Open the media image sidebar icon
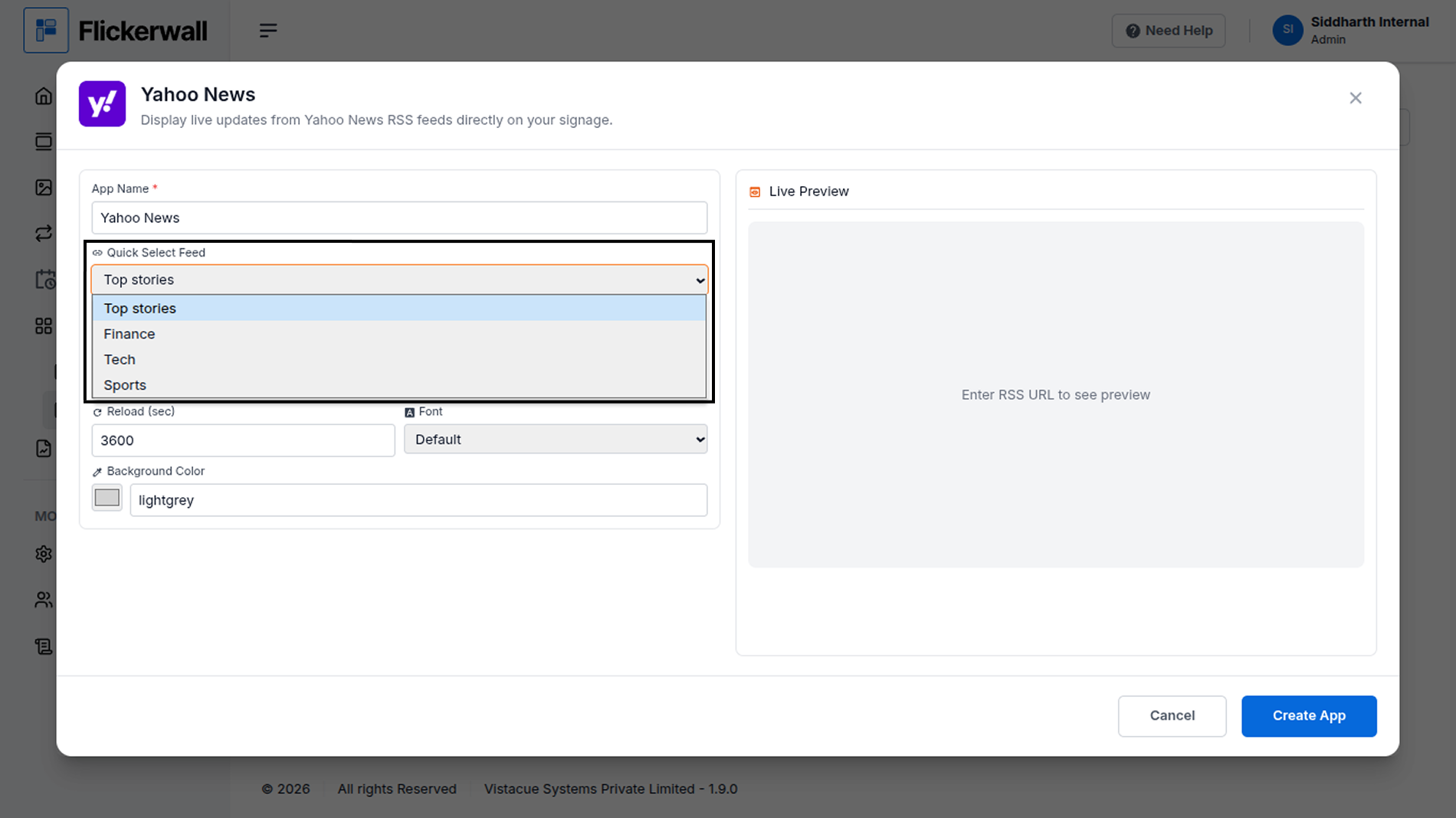The image size is (1456, 818). click(44, 188)
